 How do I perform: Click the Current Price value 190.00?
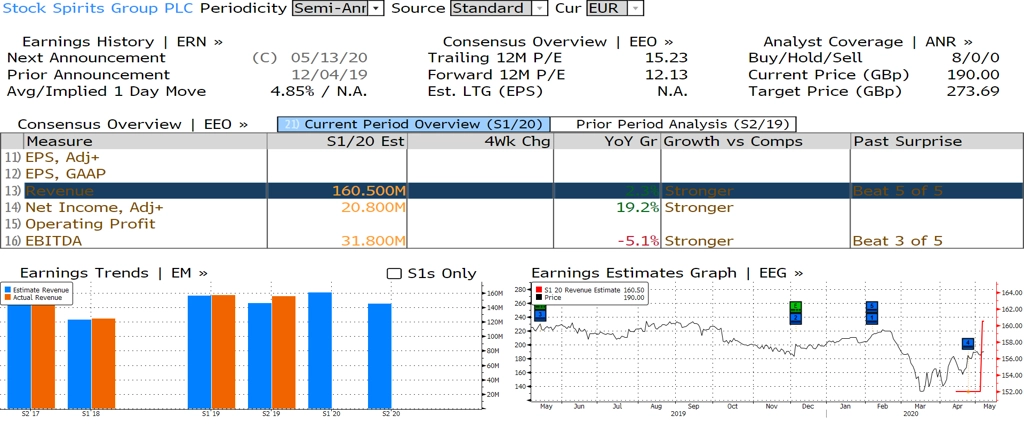(x=973, y=75)
